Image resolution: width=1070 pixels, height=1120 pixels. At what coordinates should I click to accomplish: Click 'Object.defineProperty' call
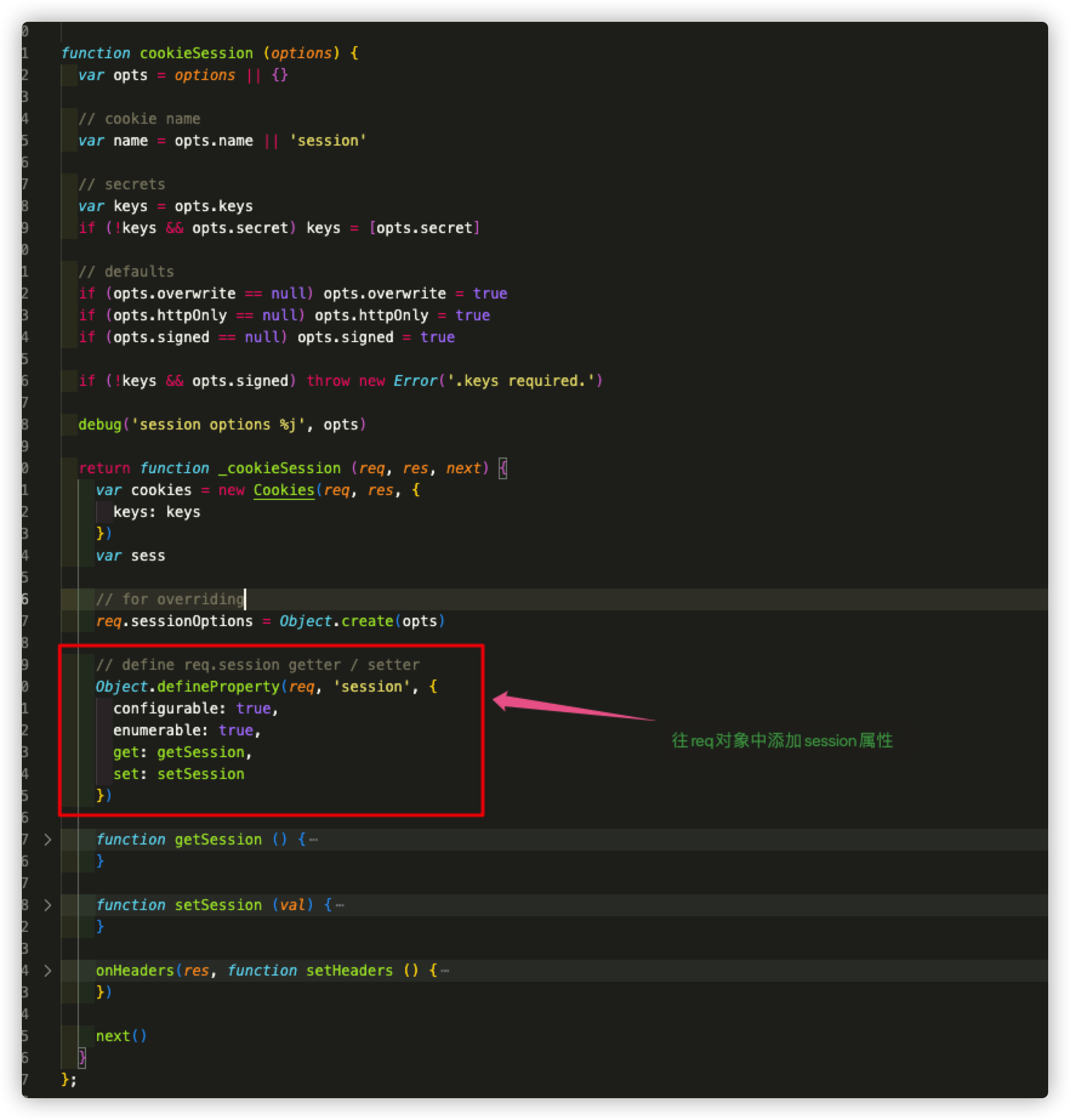pyautogui.click(x=187, y=687)
